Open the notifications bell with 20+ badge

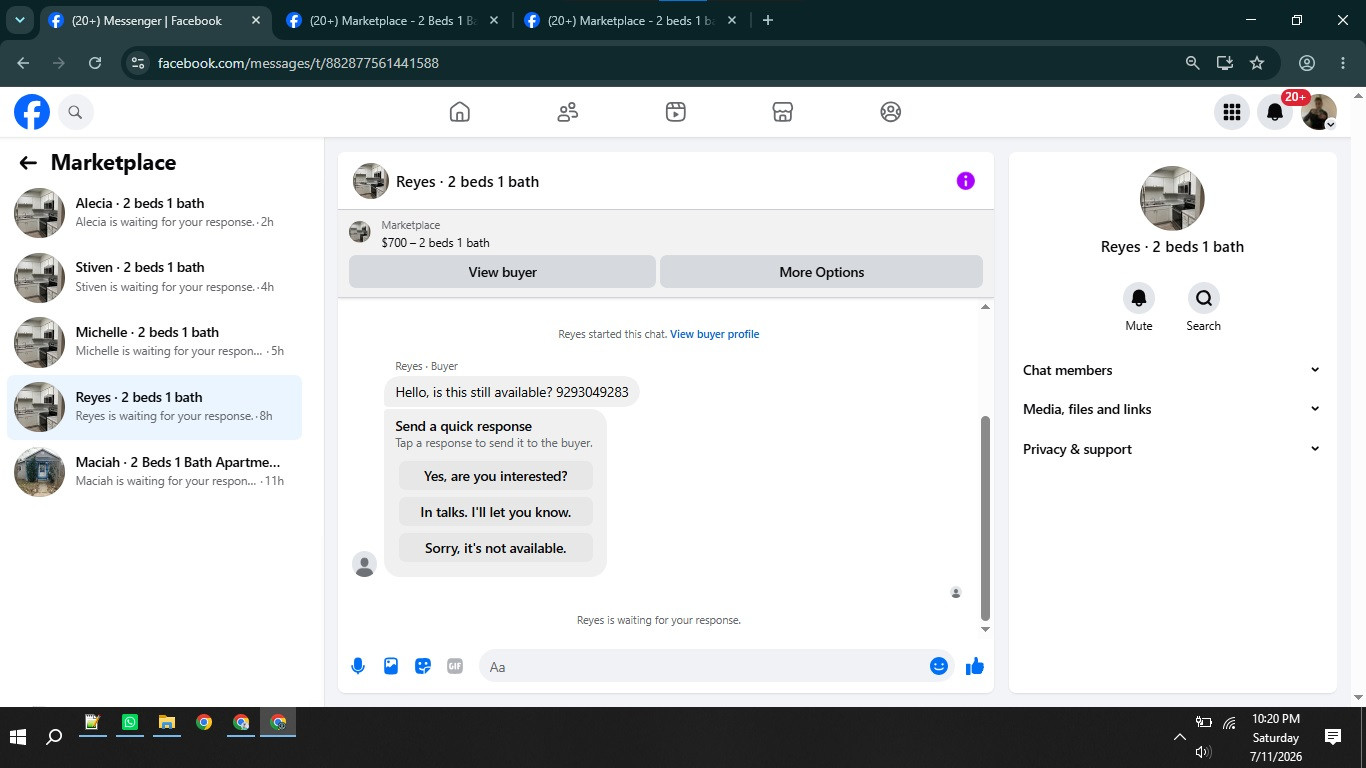(1275, 112)
